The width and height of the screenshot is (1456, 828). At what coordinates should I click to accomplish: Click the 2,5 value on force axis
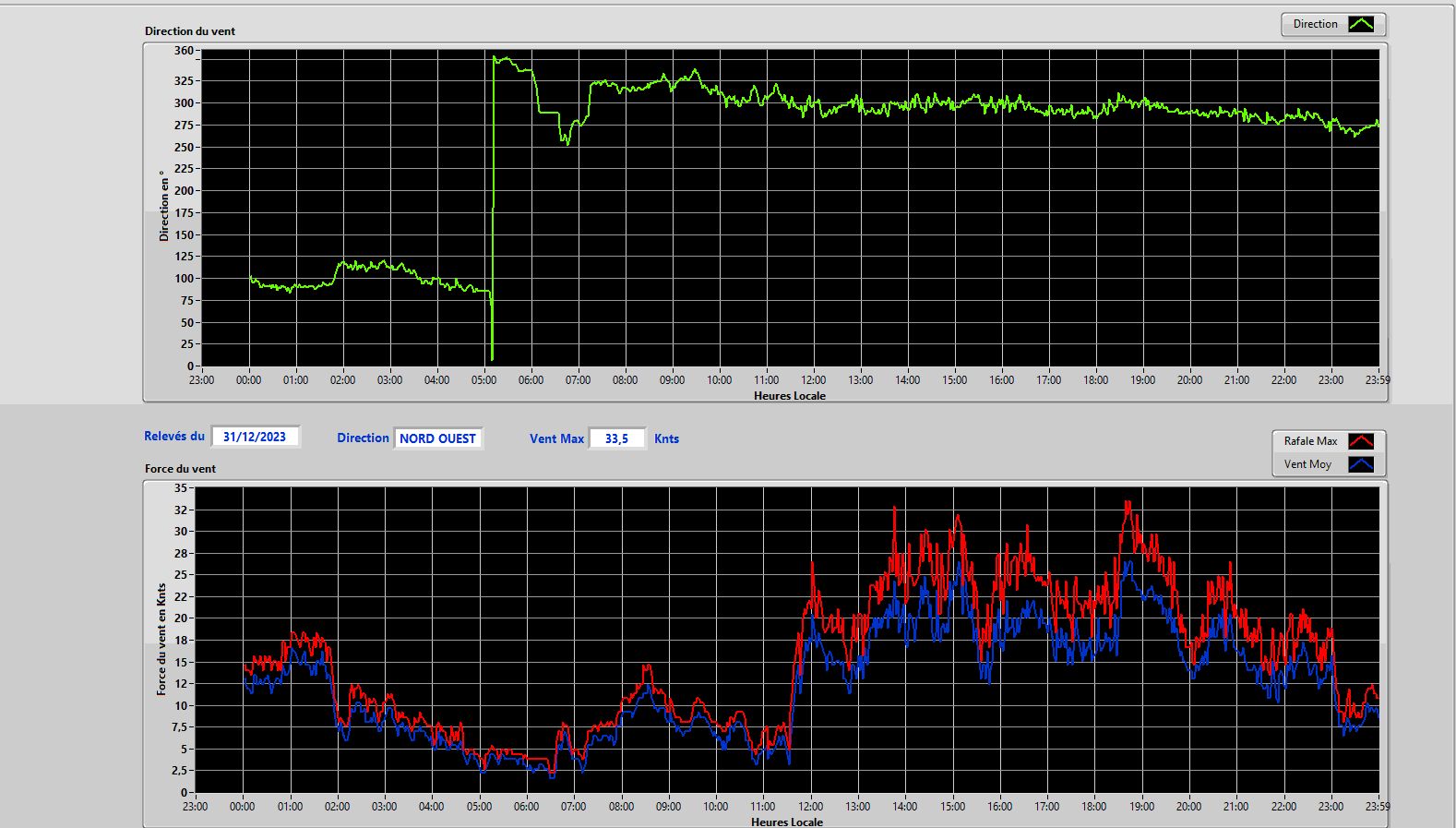pyautogui.click(x=178, y=771)
